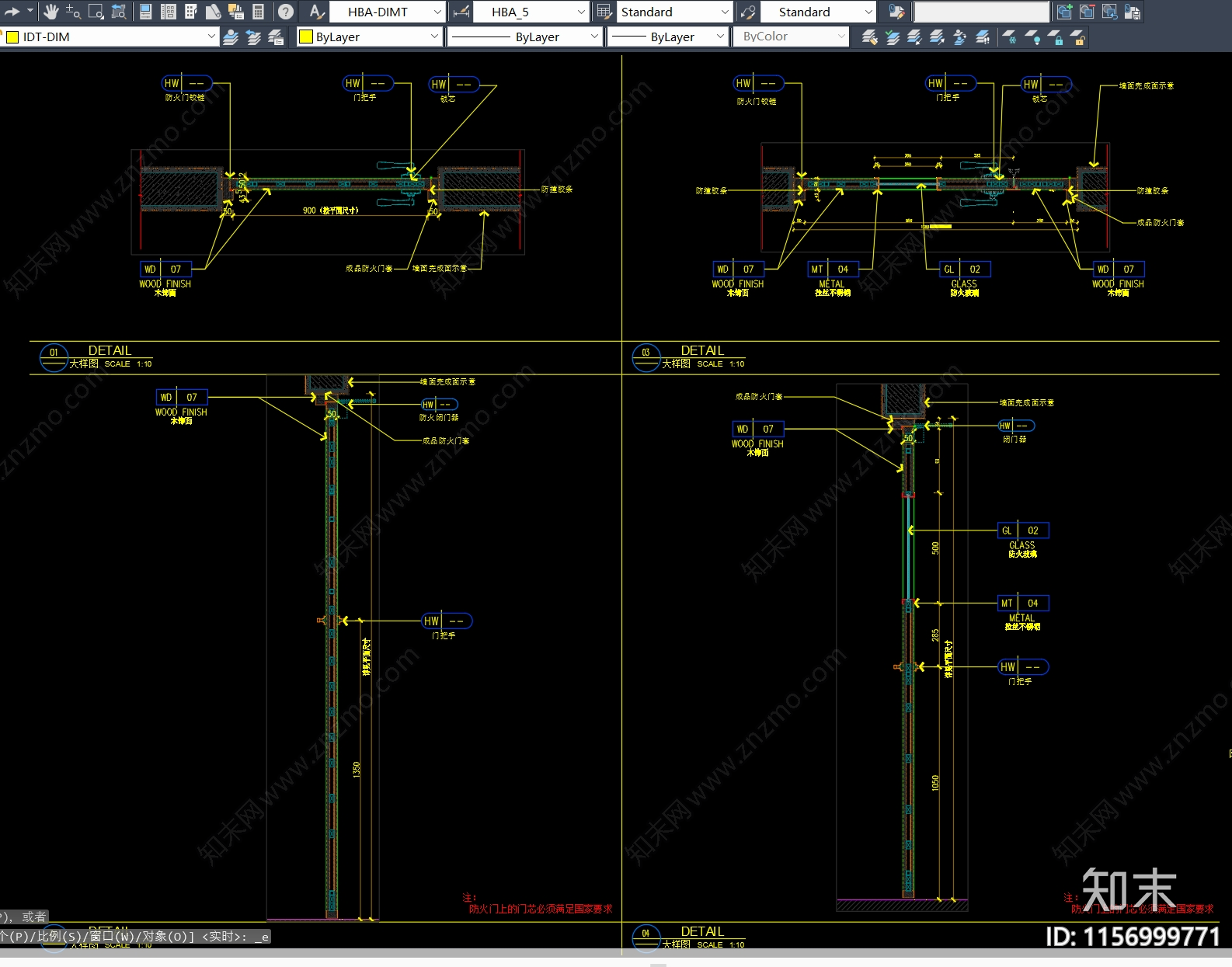Toggle Layer Off lightbulb icon

coord(1032,37)
